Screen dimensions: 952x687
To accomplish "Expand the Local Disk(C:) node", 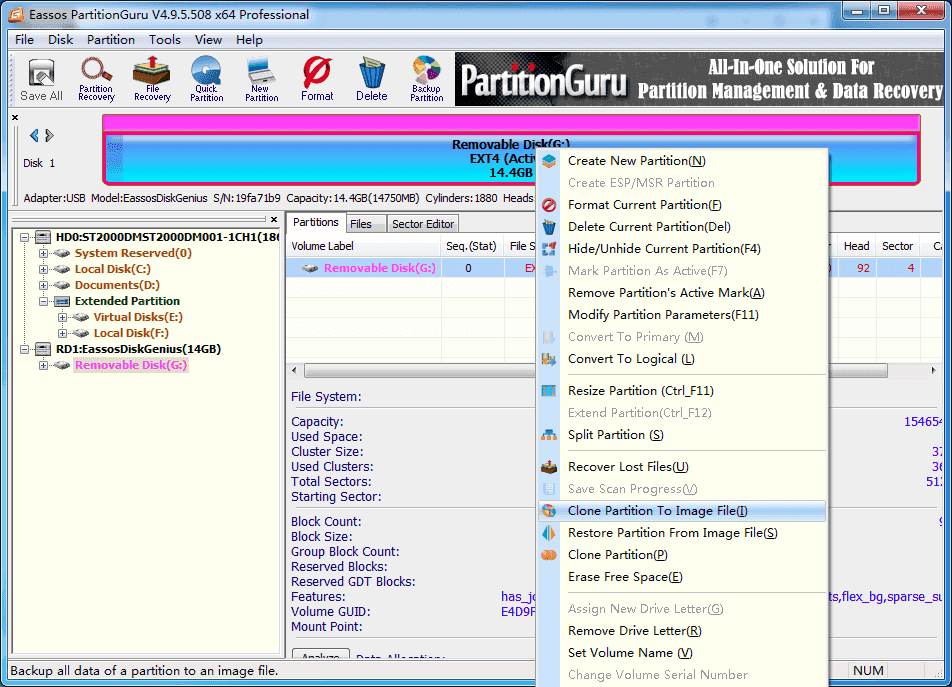I will pyautogui.click(x=43, y=269).
